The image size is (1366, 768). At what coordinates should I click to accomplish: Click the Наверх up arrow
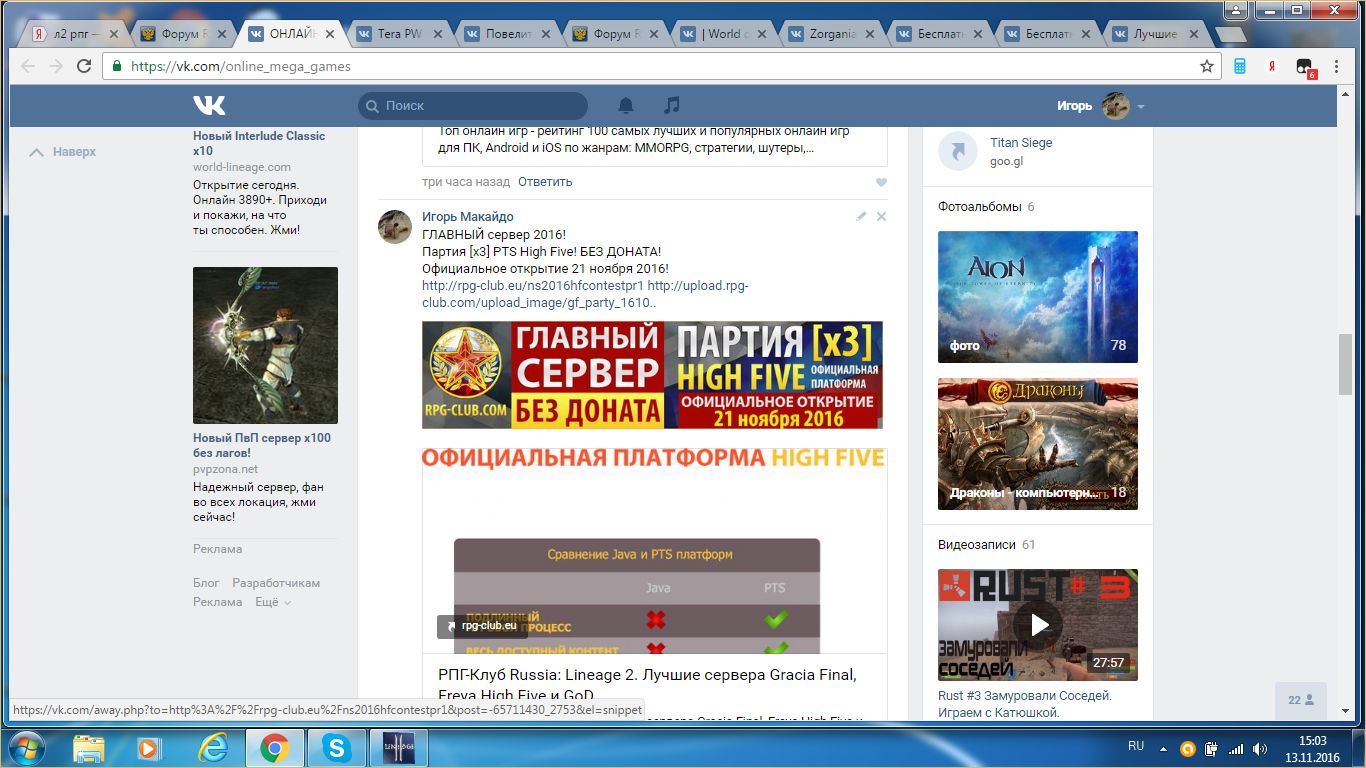click(37, 152)
